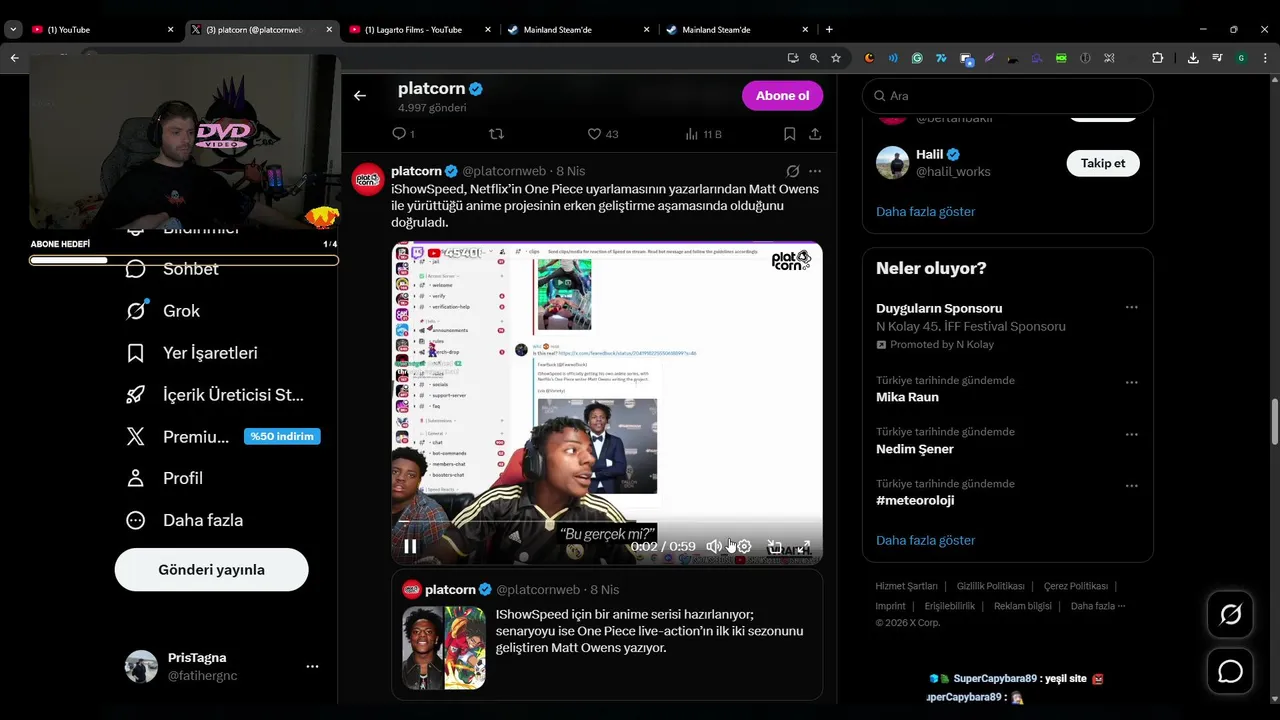Open the #meteoroloji trending topic
Screen dimensions: 1280x720
(915, 500)
